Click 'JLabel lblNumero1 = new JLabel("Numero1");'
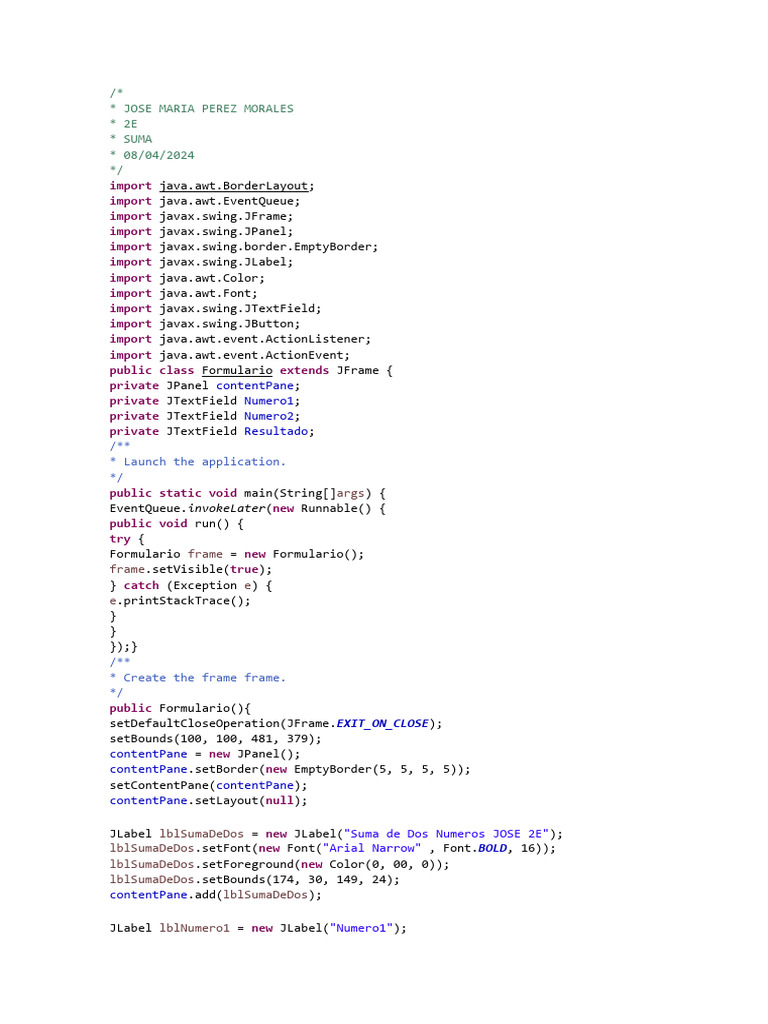 click(258, 928)
